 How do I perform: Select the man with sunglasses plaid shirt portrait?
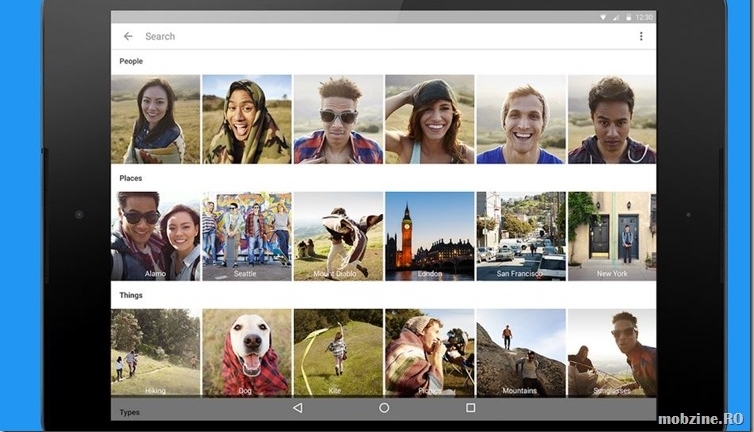click(x=338, y=119)
